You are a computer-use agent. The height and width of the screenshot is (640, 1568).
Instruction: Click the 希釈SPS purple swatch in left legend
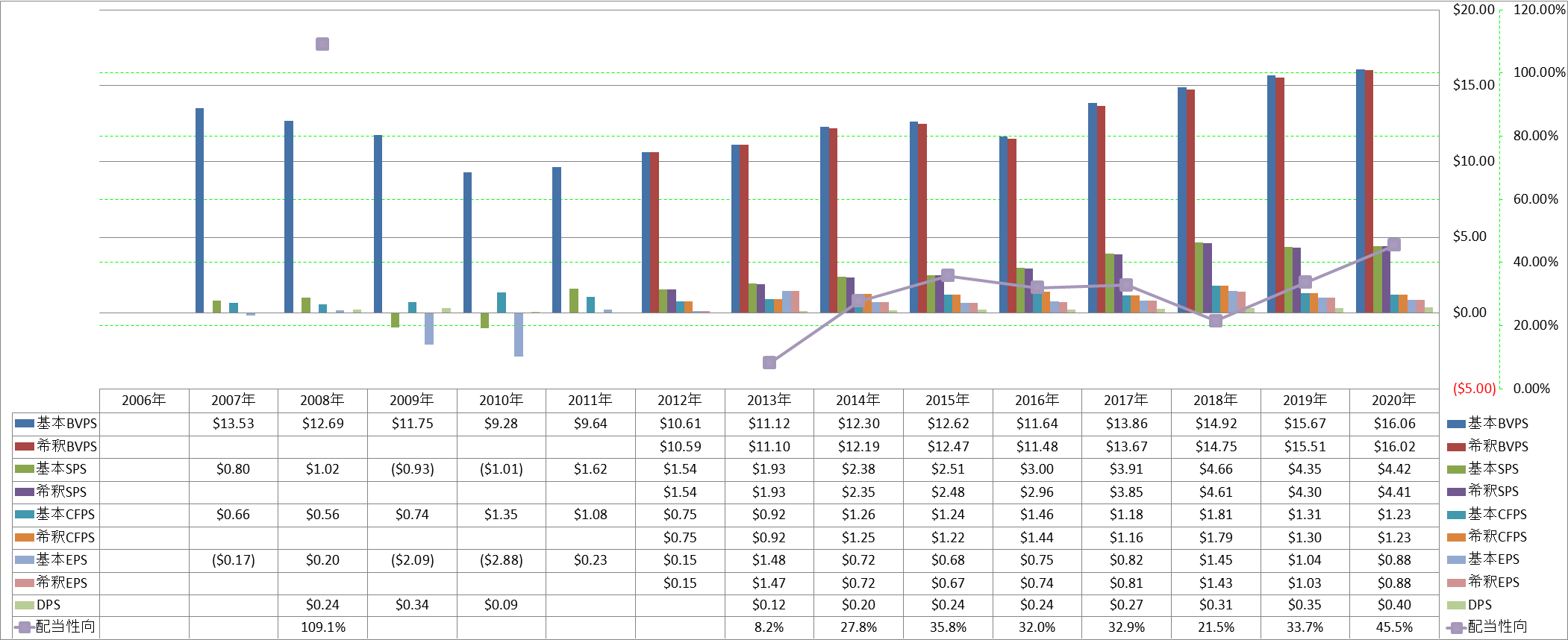coord(25,492)
